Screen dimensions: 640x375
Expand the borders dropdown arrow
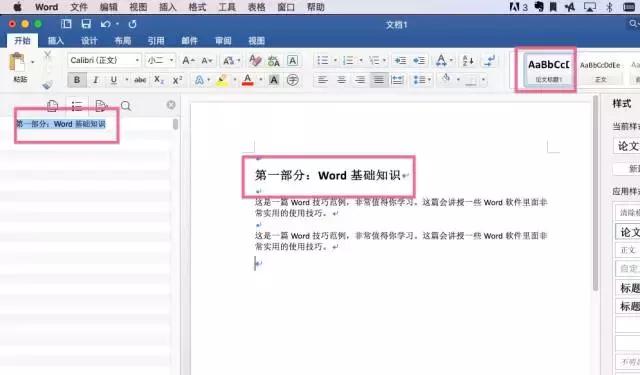coord(483,80)
